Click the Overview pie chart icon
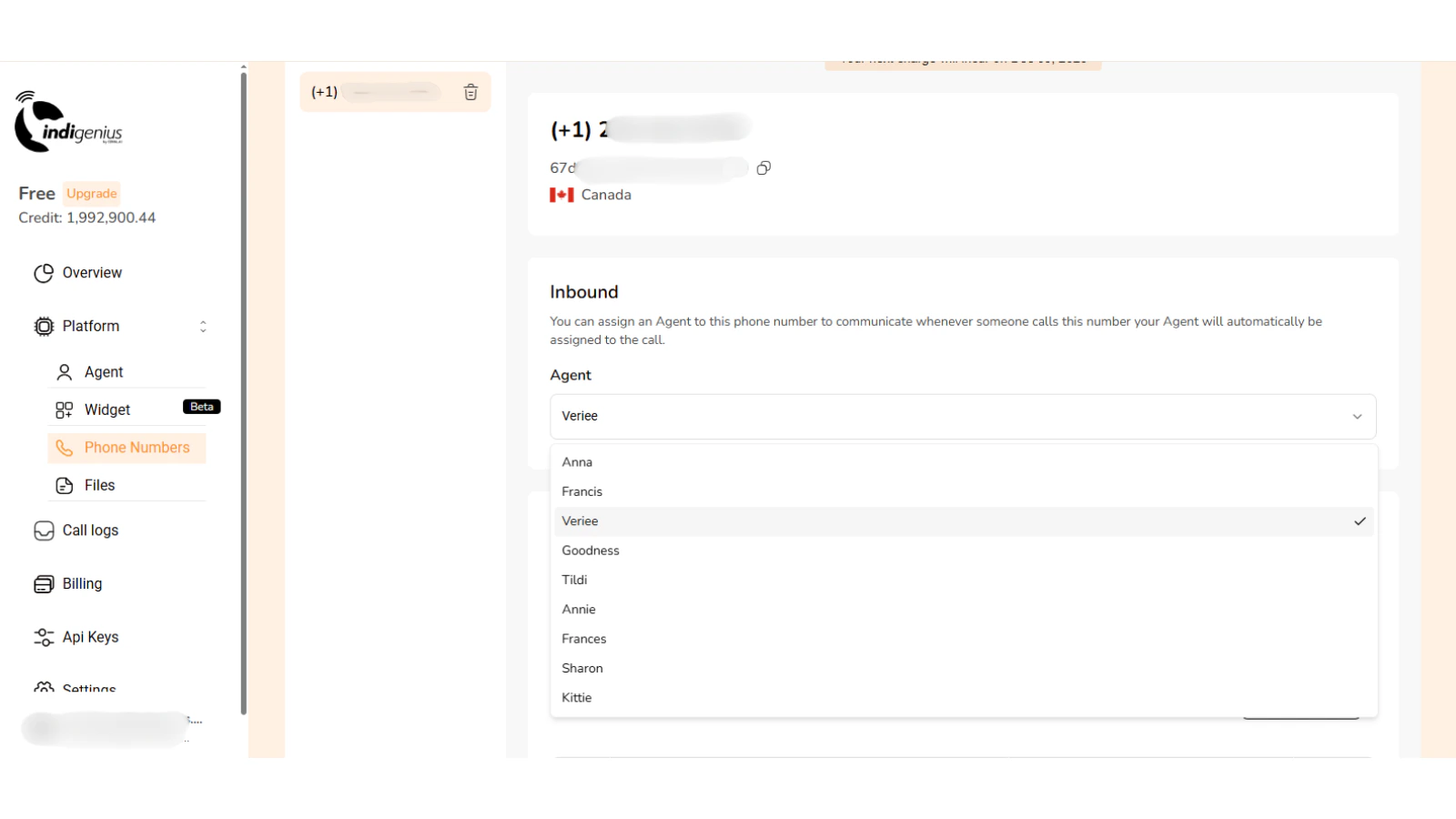 coord(44,273)
